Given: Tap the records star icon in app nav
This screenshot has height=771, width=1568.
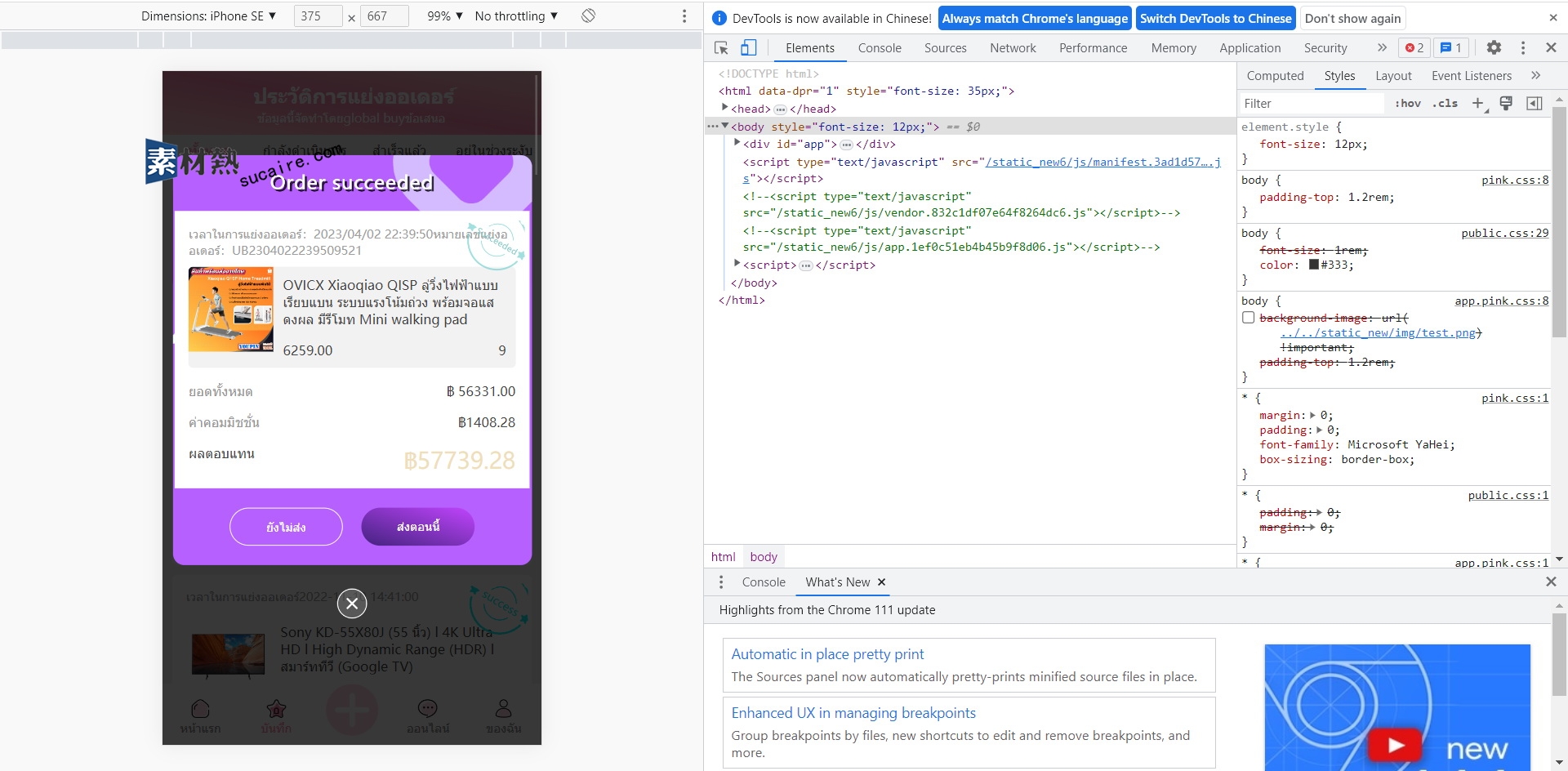Looking at the screenshot, I should (x=276, y=709).
